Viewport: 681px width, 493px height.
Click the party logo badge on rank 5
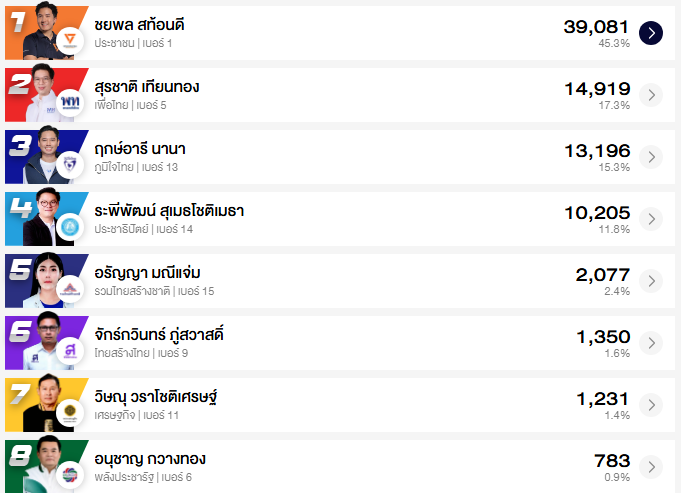pos(70,289)
